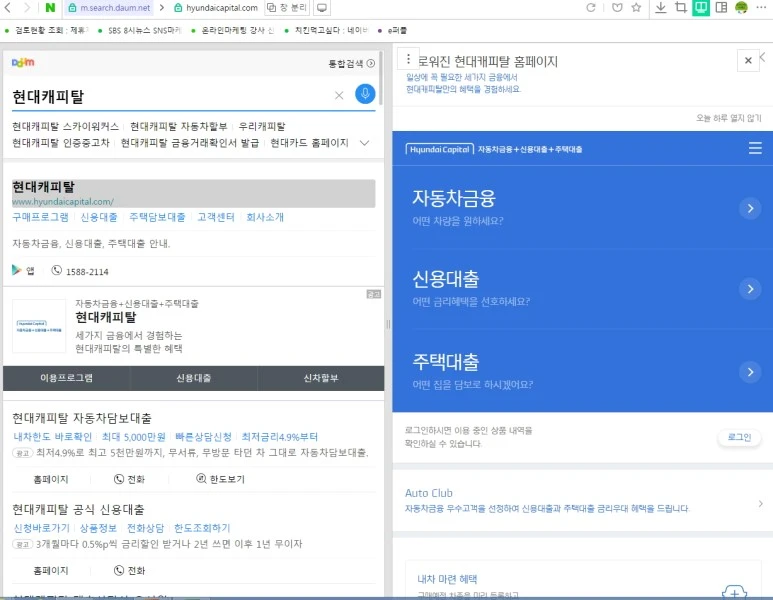Screen dimensions: 773x600
Task: Click the 신청바로가기 link
Action: 42,528
